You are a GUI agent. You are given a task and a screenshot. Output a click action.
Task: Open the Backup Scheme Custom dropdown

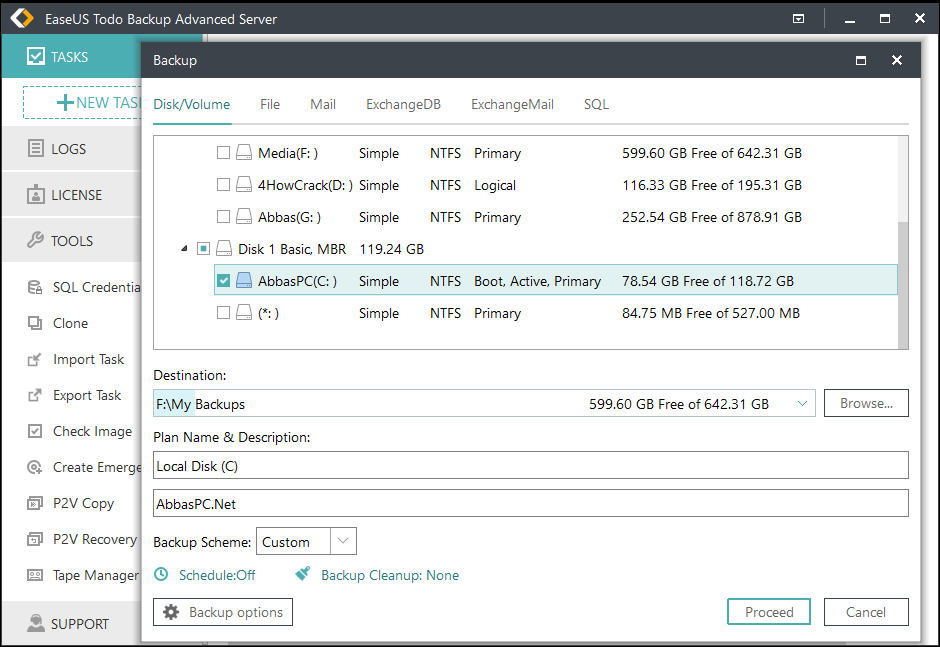pos(343,541)
